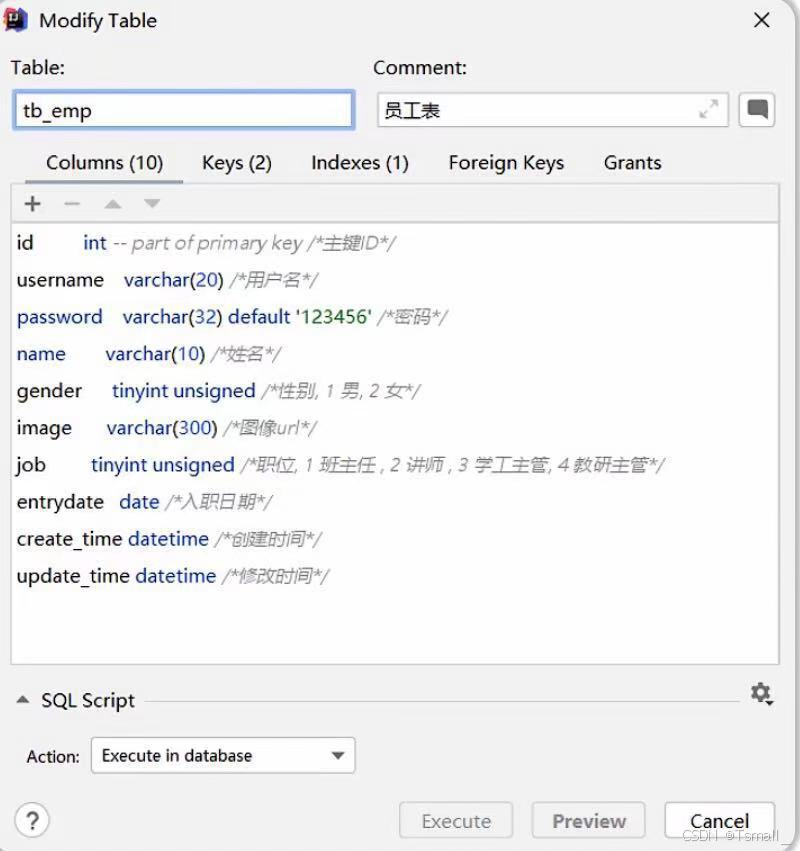Cancel the Modify Table dialog

tap(719, 820)
